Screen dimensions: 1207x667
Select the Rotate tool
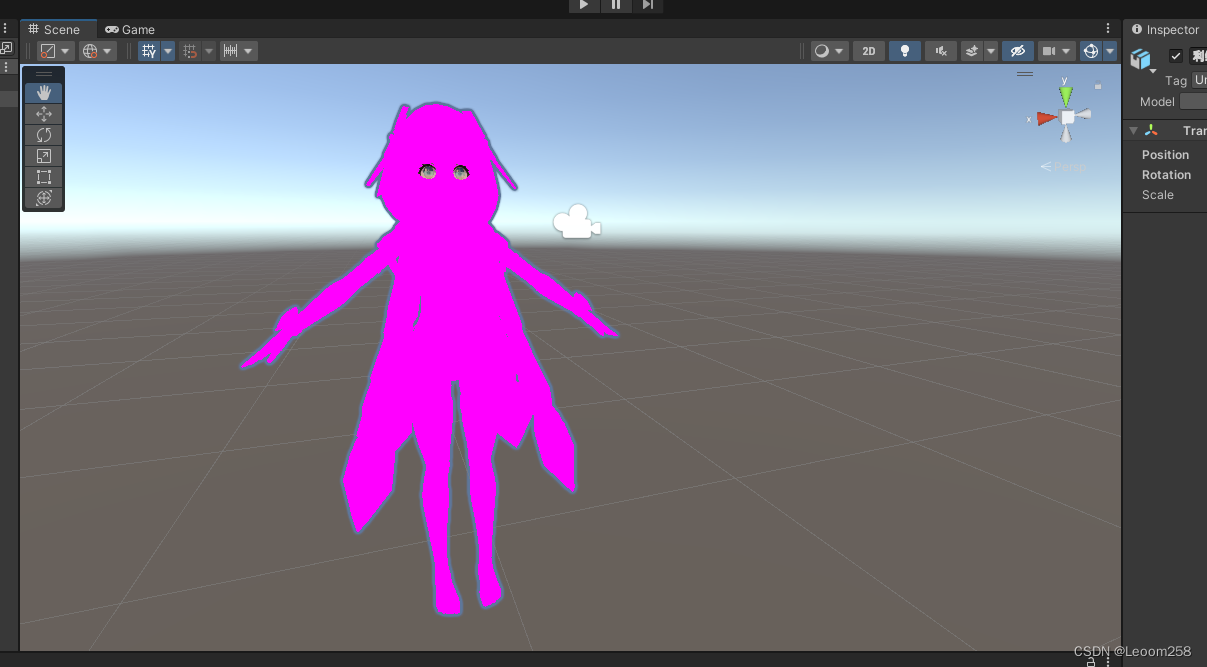(43, 134)
